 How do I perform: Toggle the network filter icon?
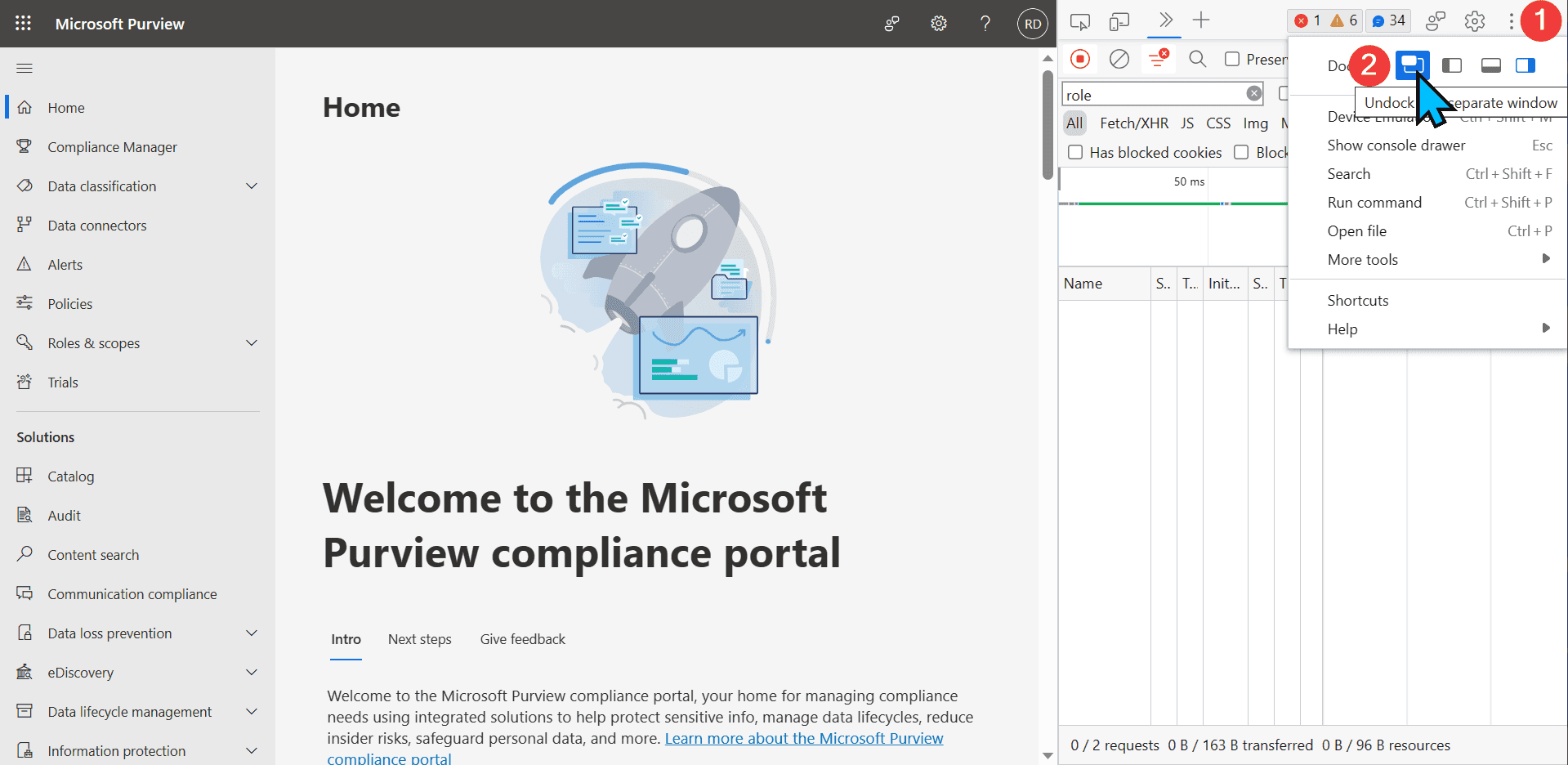[1158, 59]
